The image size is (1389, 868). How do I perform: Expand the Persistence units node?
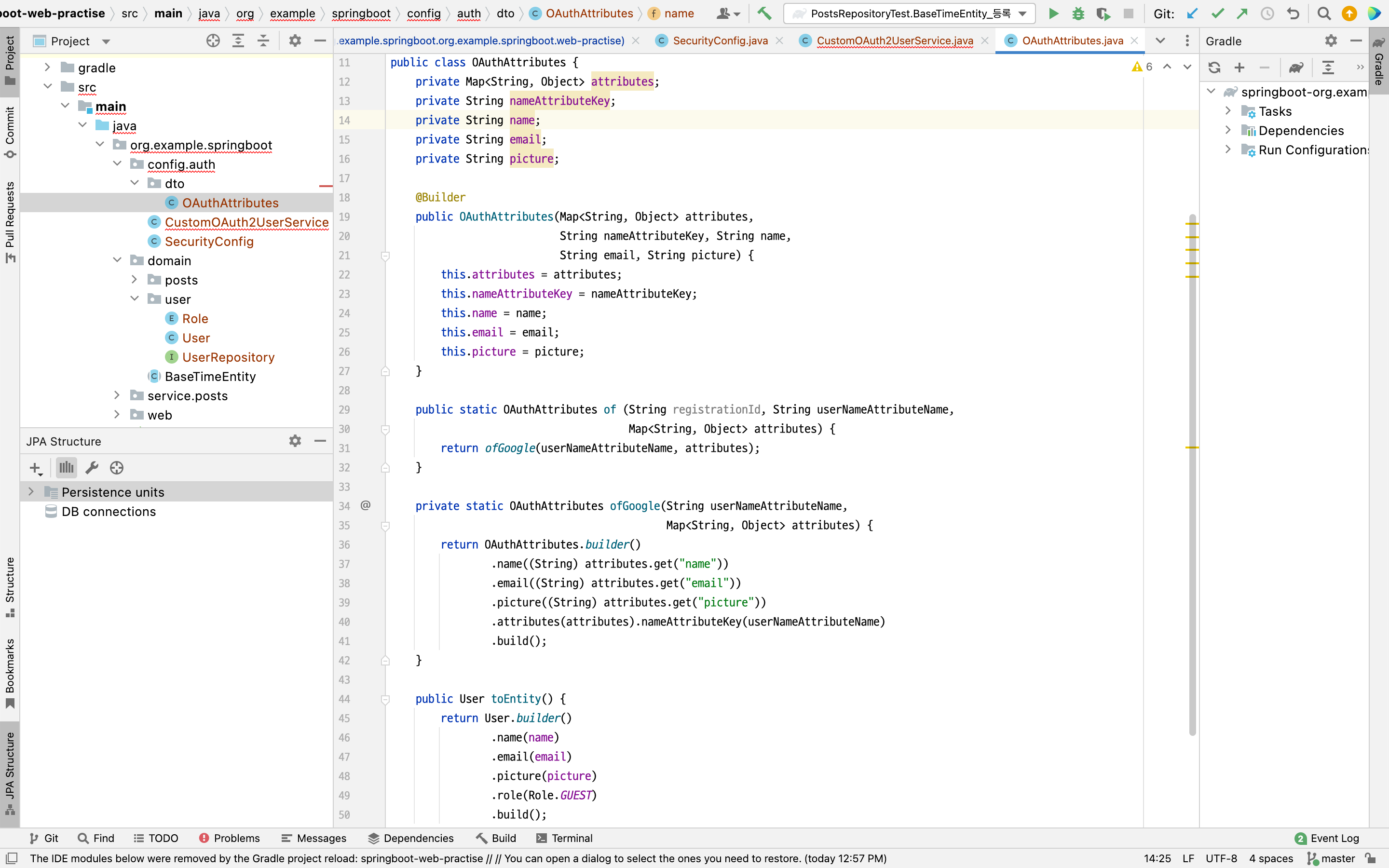(x=31, y=491)
